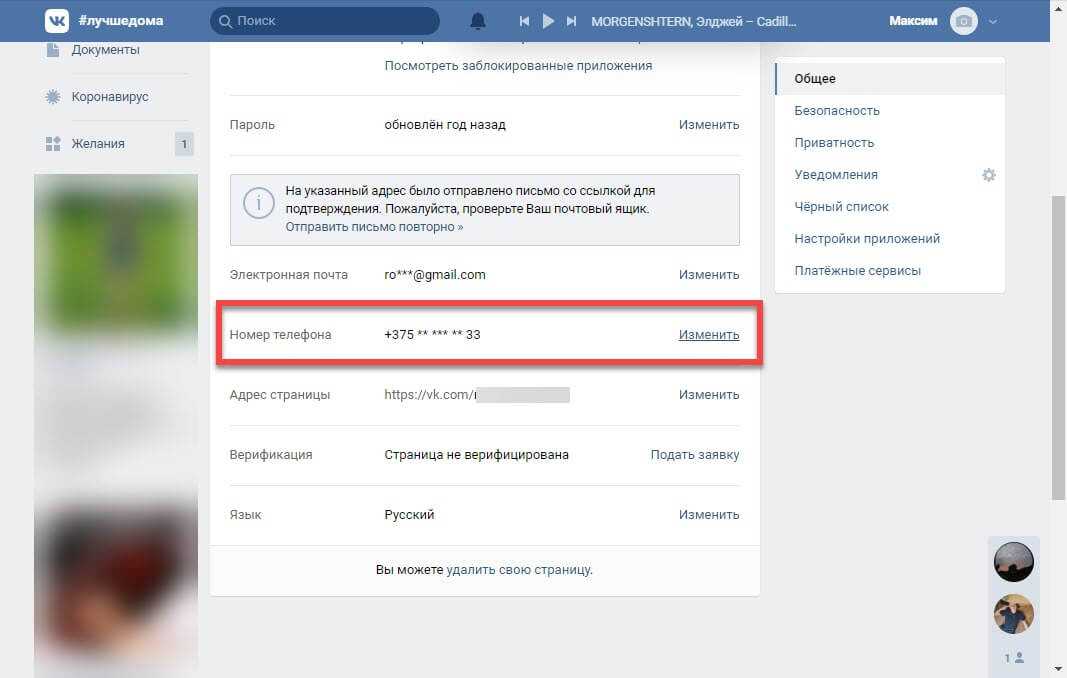1067x678 pixels.
Task: Open the notifications bell icon
Action: [478, 21]
